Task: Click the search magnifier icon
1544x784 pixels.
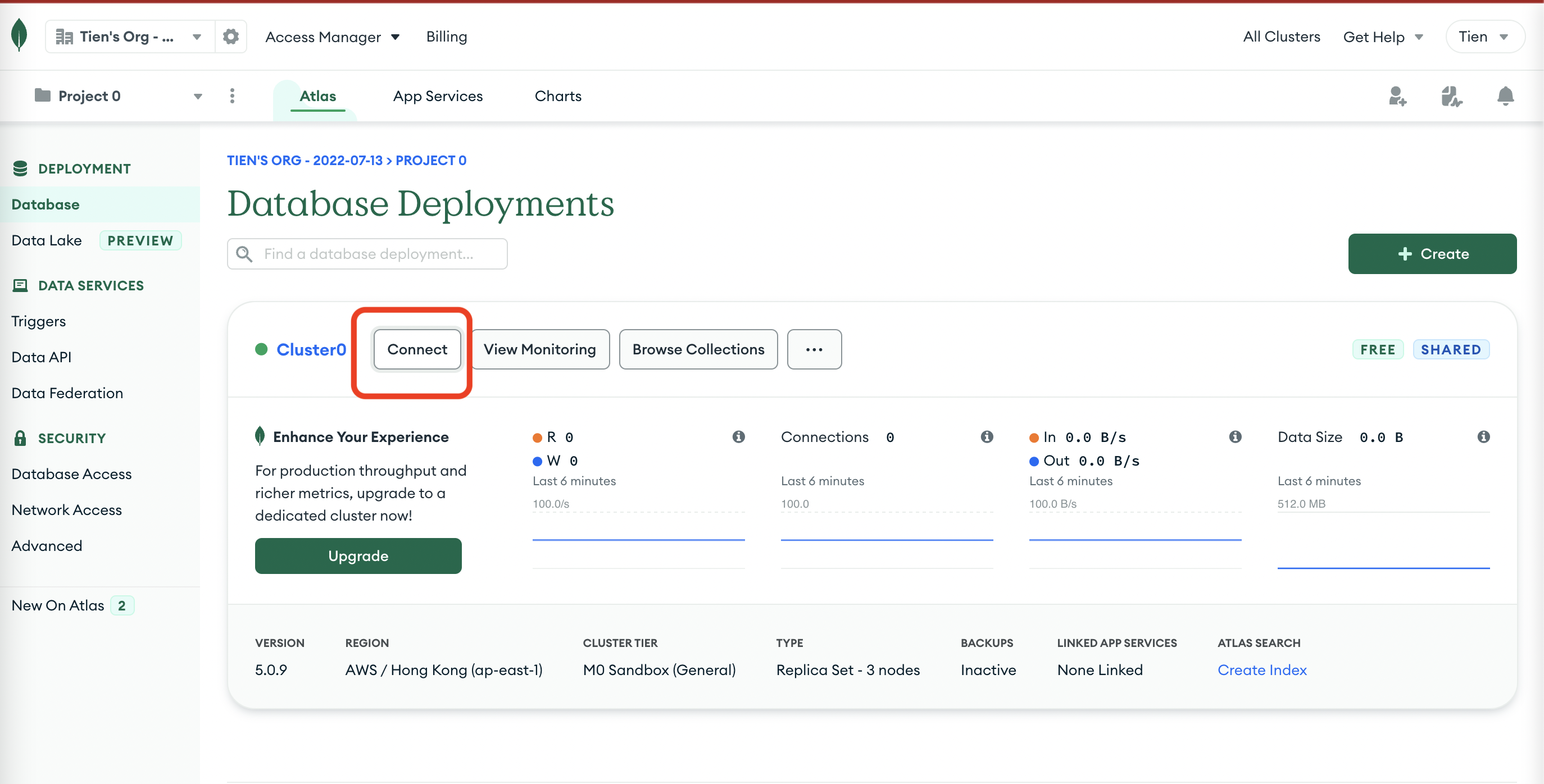Action: coord(244,254)
